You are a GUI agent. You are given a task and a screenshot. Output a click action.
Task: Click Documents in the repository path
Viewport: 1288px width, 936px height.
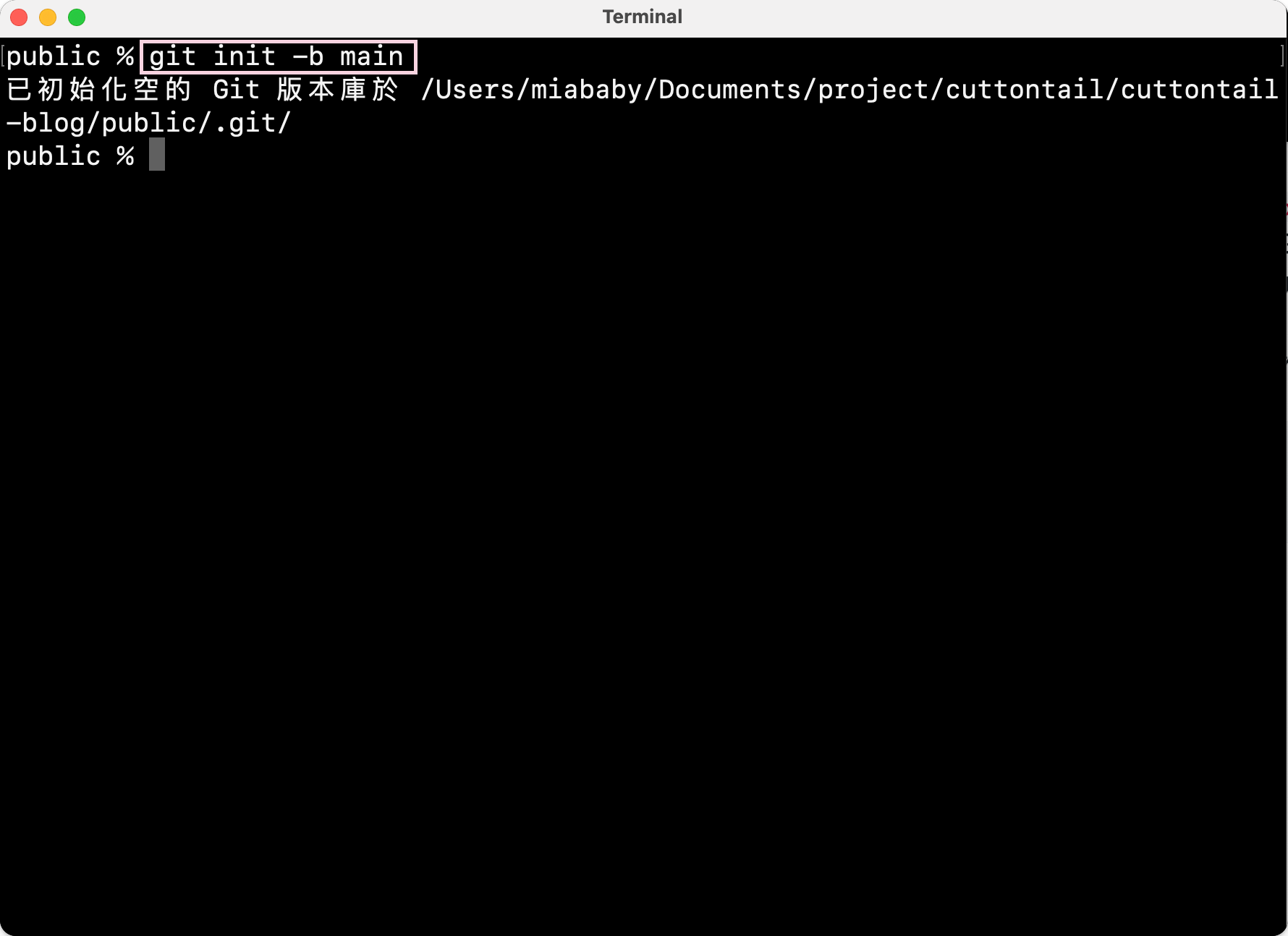tap(730, 90)
